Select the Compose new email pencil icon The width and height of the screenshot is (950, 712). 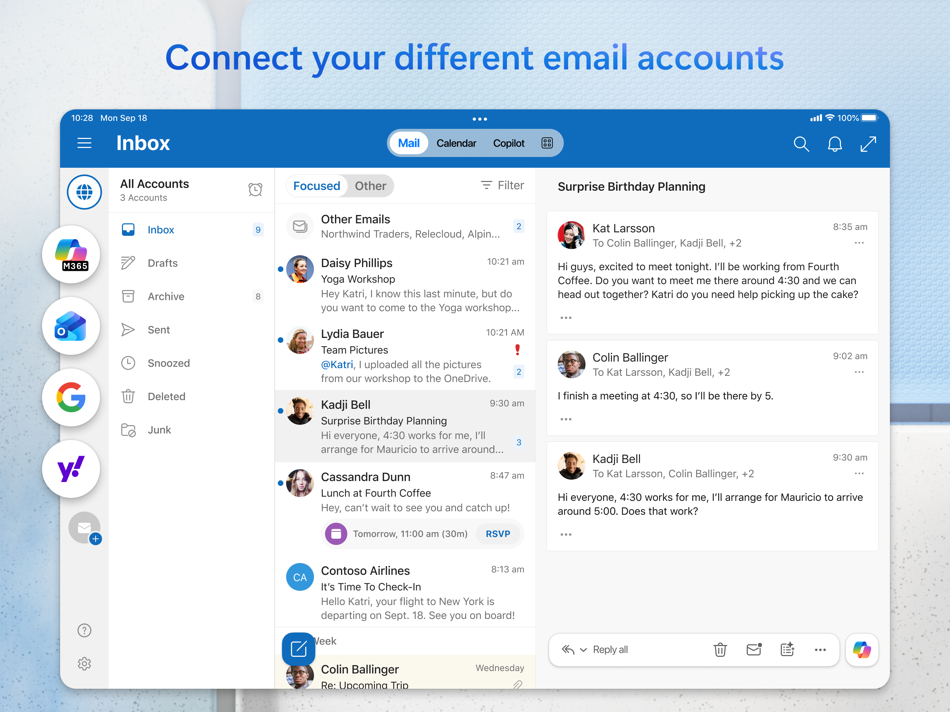pyautogui.click(x=298, y=648)
